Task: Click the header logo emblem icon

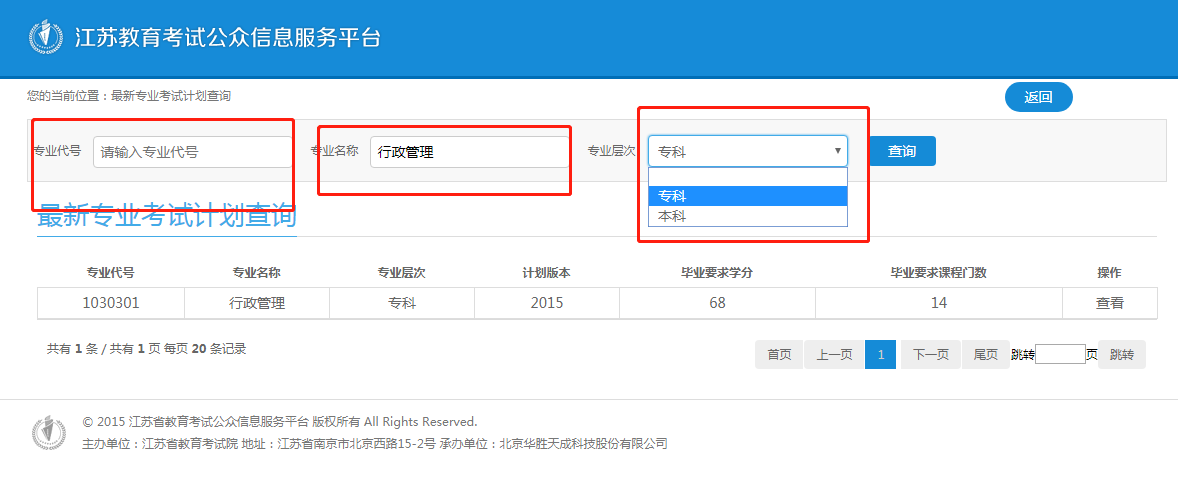Action: tap(44, 38)
